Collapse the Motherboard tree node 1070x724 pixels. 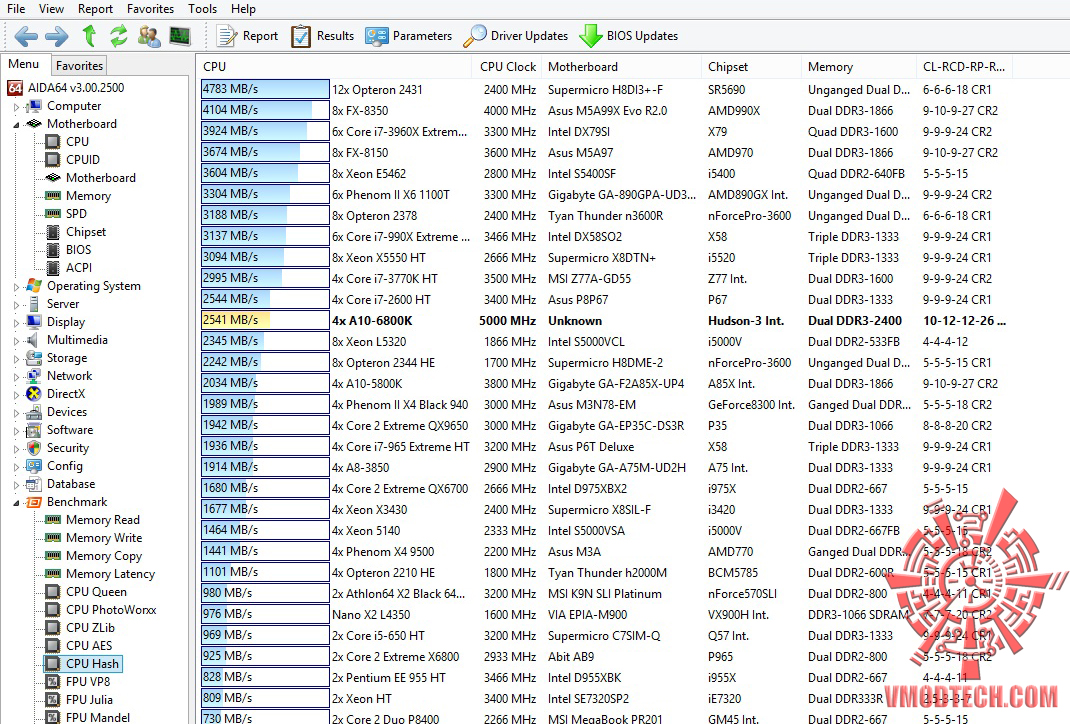(x=16, y=124)
